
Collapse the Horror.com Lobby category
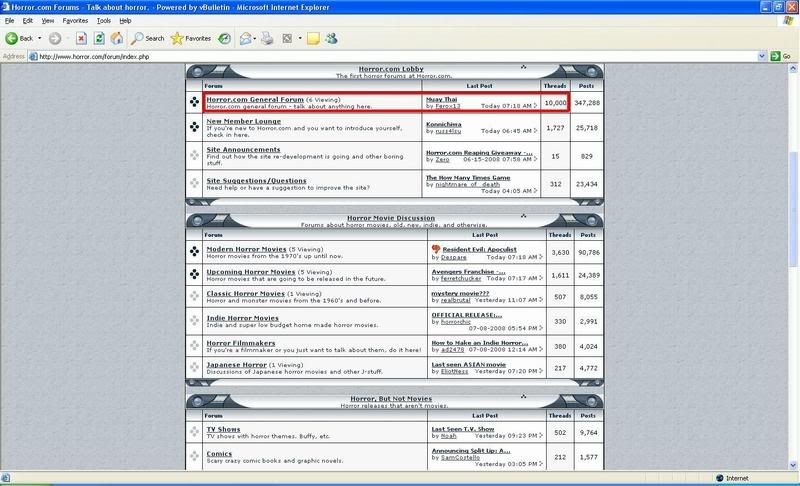tap(523, 67)
